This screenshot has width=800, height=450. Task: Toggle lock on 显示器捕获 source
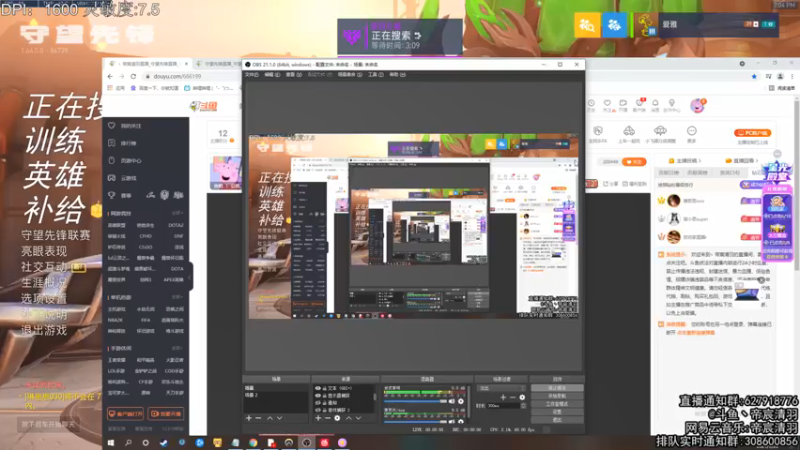(x=324, y=395)
